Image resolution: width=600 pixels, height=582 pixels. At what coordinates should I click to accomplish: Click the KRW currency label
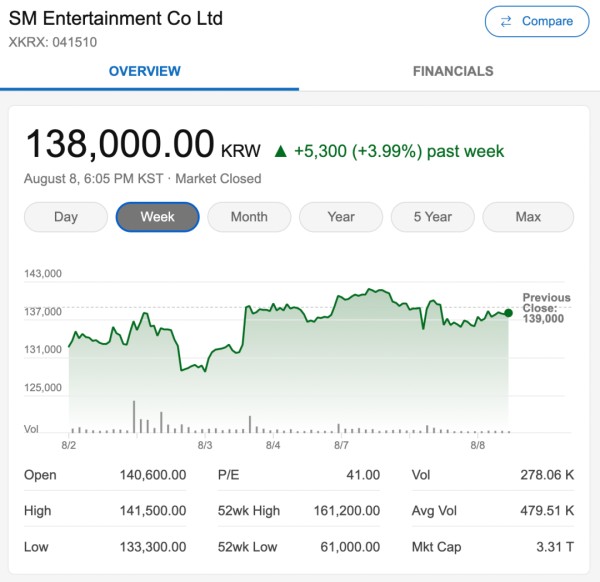[x=241, y=151]
